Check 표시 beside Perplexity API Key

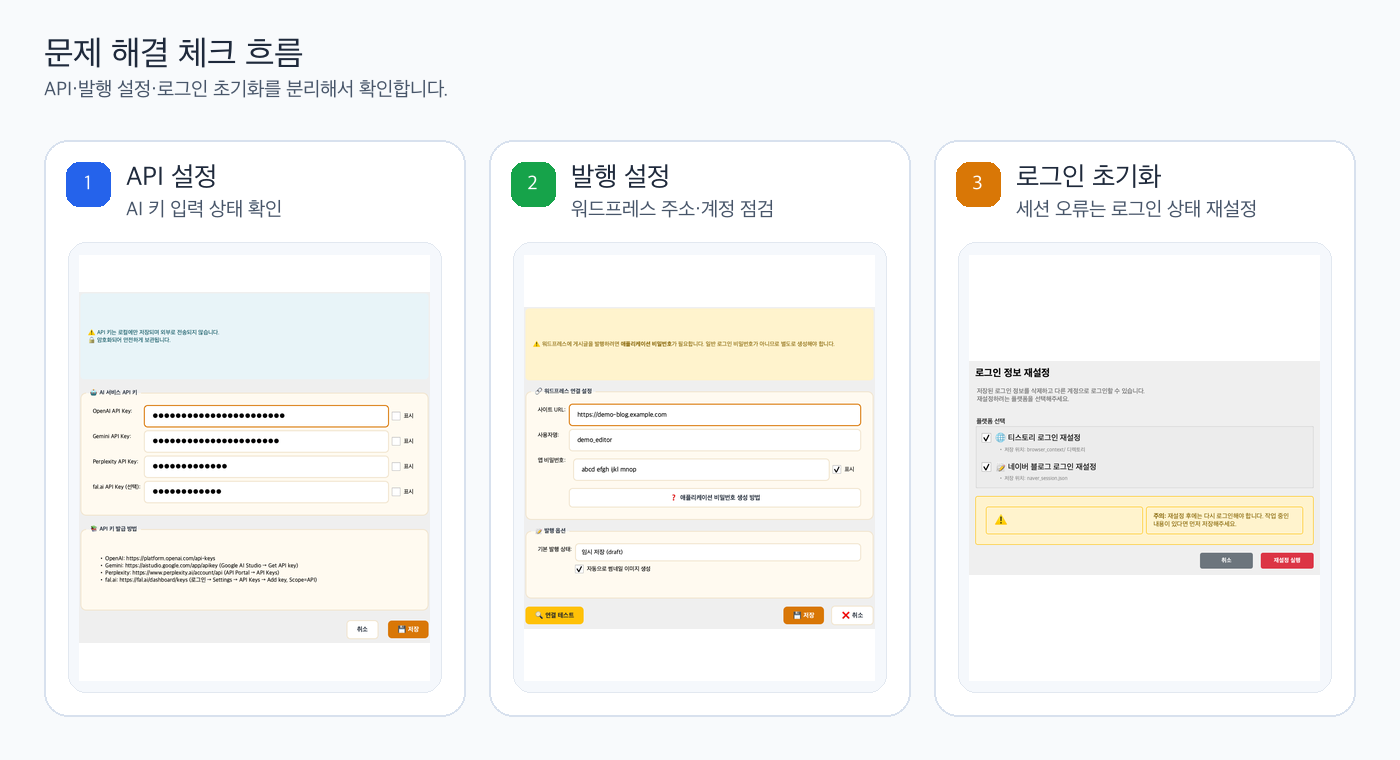click(396, 466)
